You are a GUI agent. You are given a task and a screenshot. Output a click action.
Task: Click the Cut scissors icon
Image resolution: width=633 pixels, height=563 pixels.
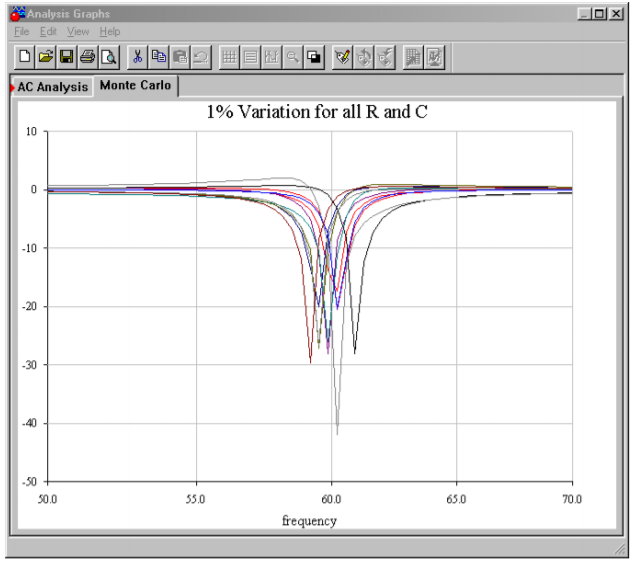click(x=138, y=57)
